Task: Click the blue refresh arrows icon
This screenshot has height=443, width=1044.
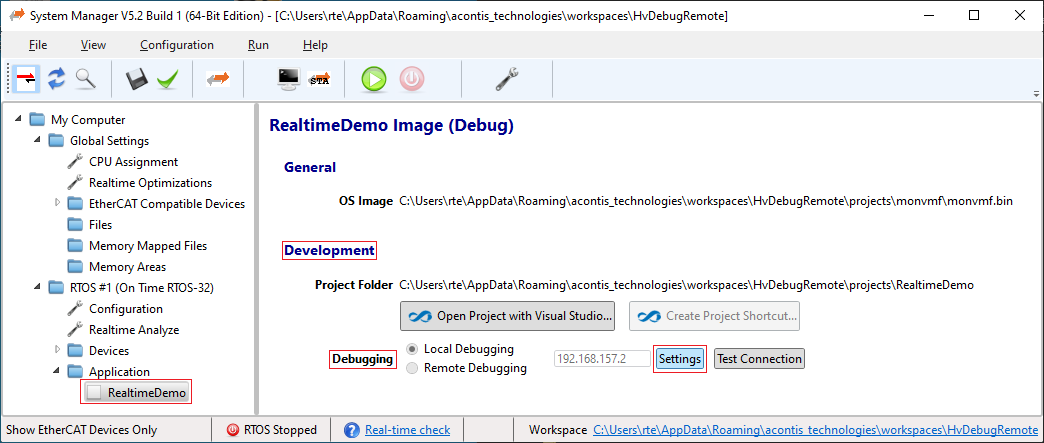Action: [57, 79]
